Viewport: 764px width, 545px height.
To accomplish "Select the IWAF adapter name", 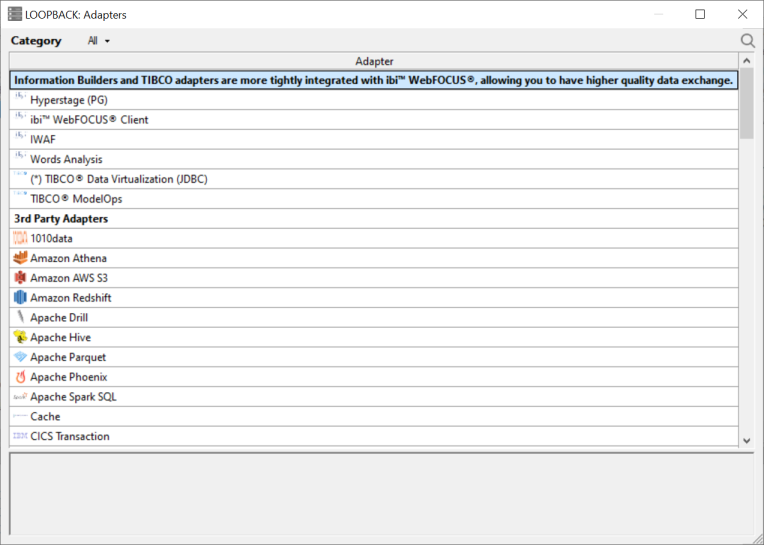I will click(x=43, y=140).
